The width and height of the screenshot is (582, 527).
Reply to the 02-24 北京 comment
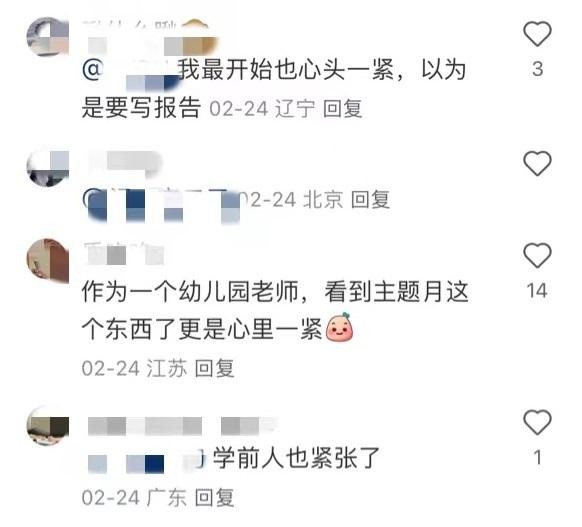[x=370, y=200]
